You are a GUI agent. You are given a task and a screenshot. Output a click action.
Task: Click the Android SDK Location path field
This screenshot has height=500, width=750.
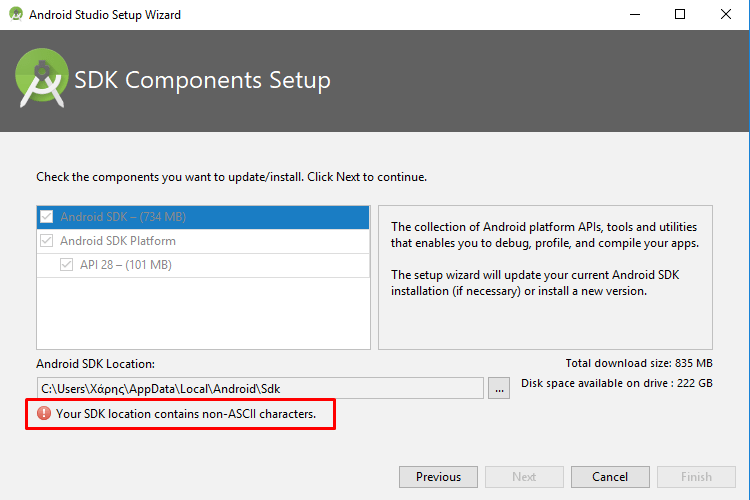(260, 388)
